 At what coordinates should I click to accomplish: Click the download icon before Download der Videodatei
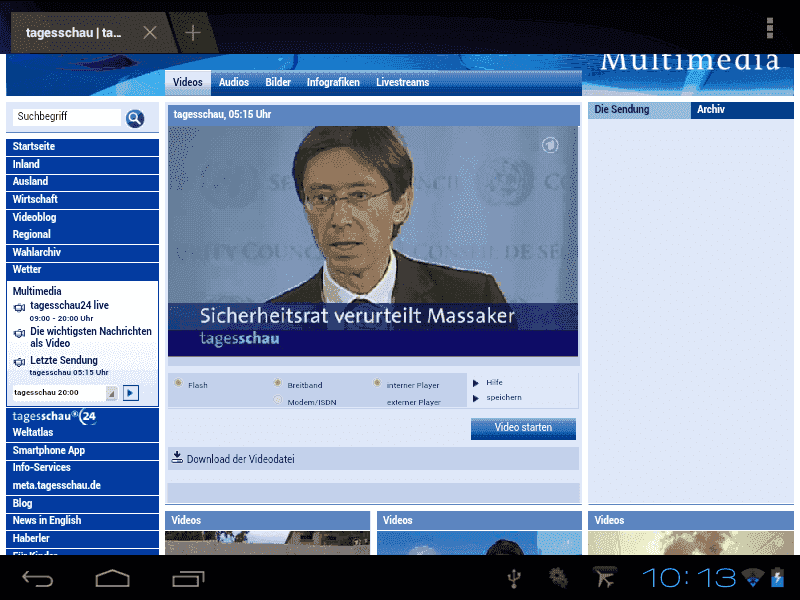177,457
